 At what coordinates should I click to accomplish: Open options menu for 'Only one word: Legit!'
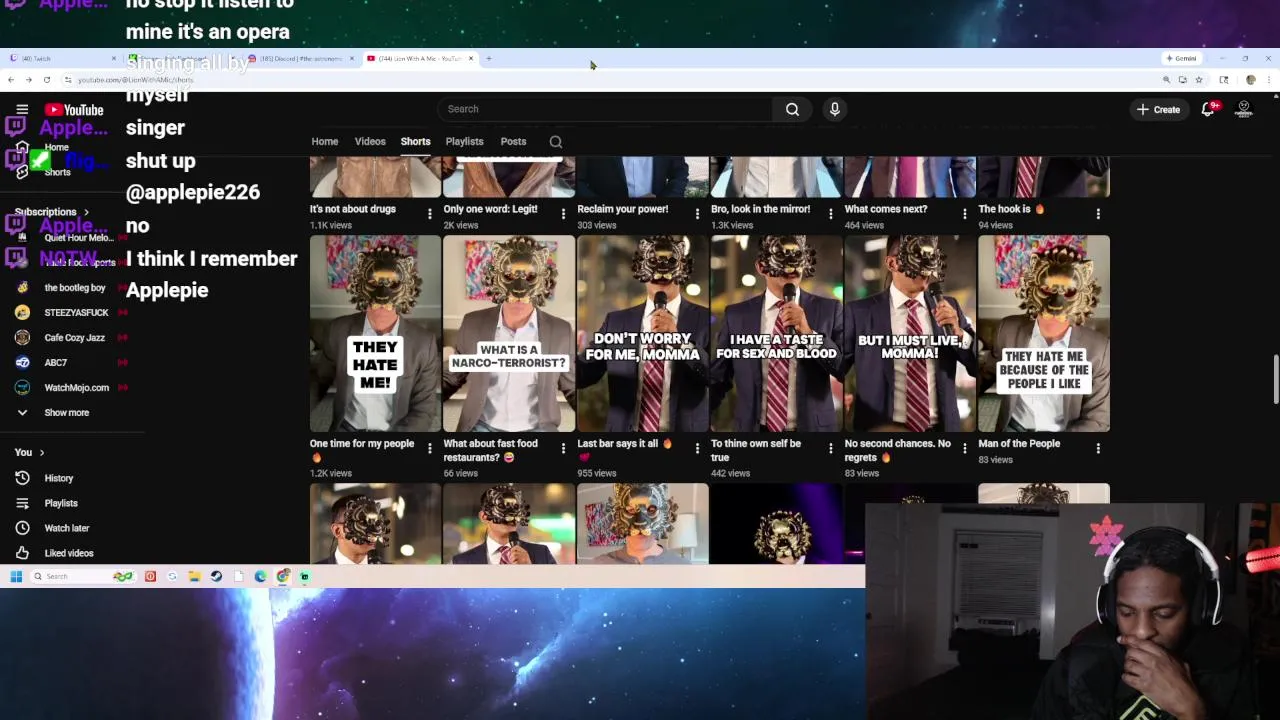tap(563, 213)
